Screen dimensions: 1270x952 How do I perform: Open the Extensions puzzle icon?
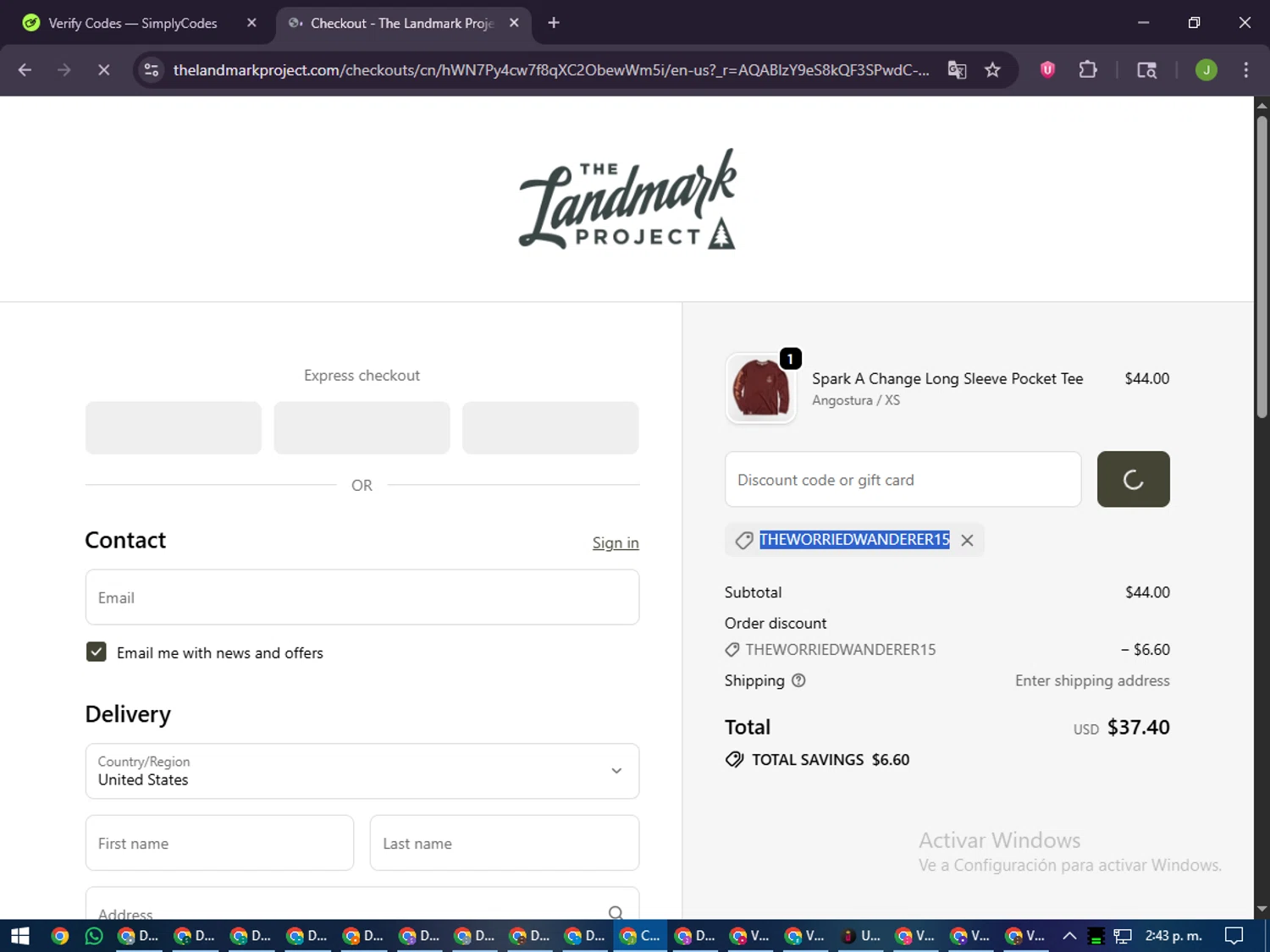tap(1088, 70)
